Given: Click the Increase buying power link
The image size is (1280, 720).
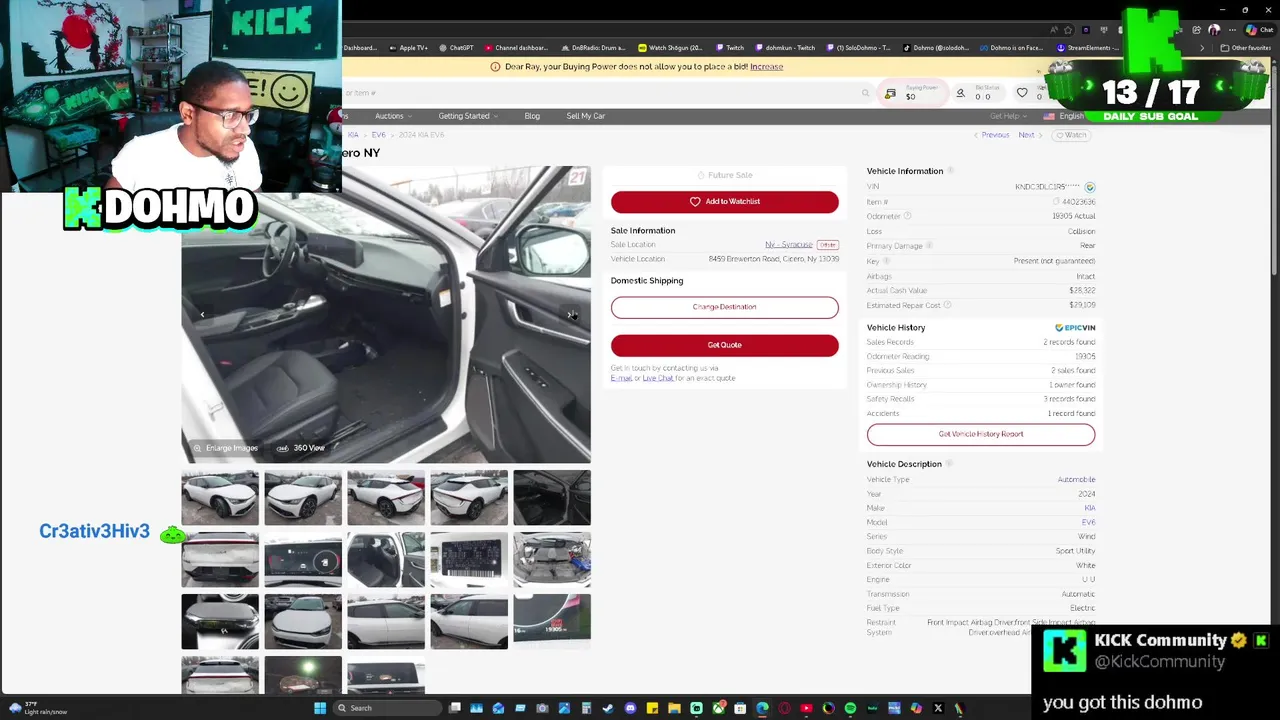Looking at the screenshot, I should tap(767, 67).
